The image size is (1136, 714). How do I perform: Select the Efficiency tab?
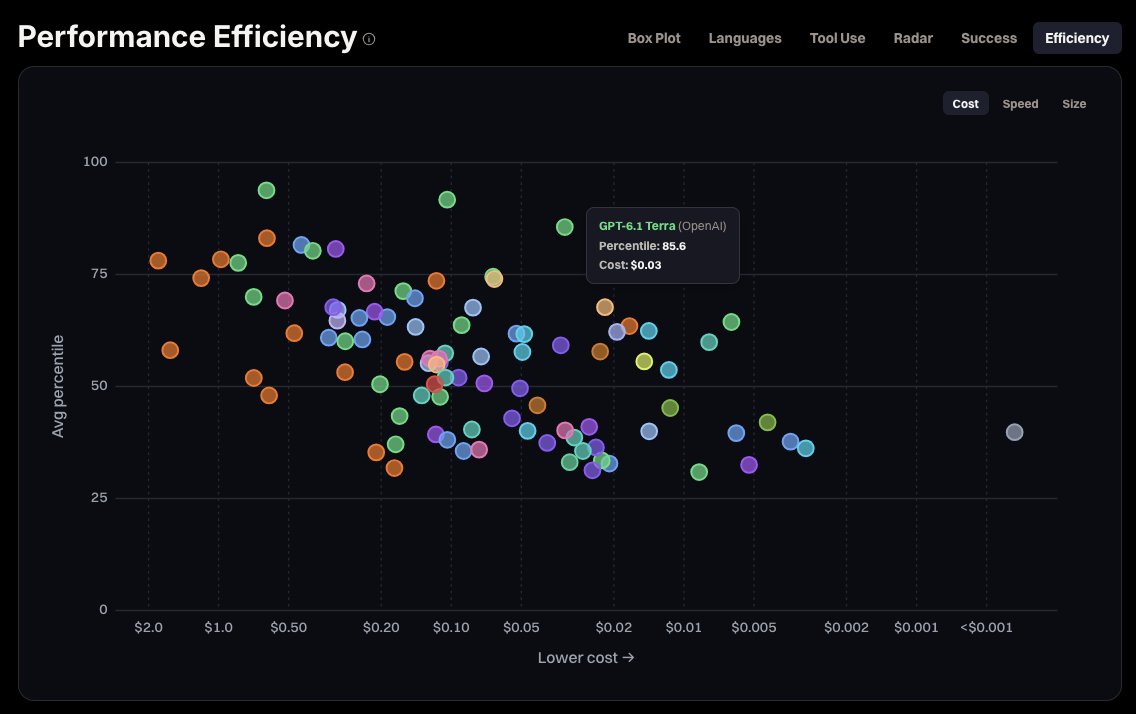coord(1077,38)
